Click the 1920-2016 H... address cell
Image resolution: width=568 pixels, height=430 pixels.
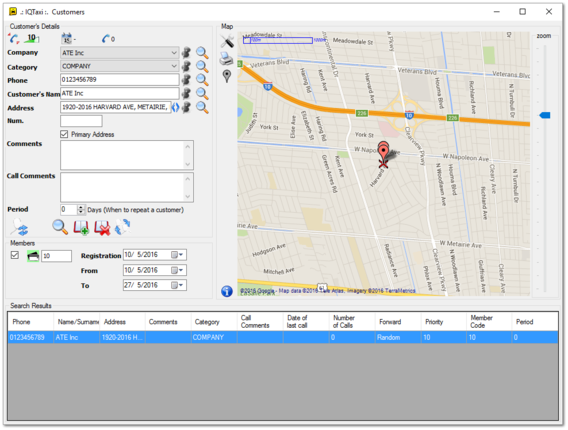[122, 338]
